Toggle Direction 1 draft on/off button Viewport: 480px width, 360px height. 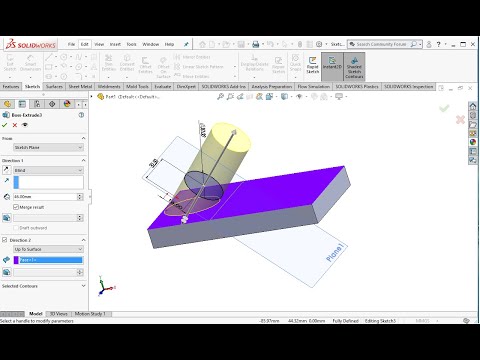coord(6,218)
